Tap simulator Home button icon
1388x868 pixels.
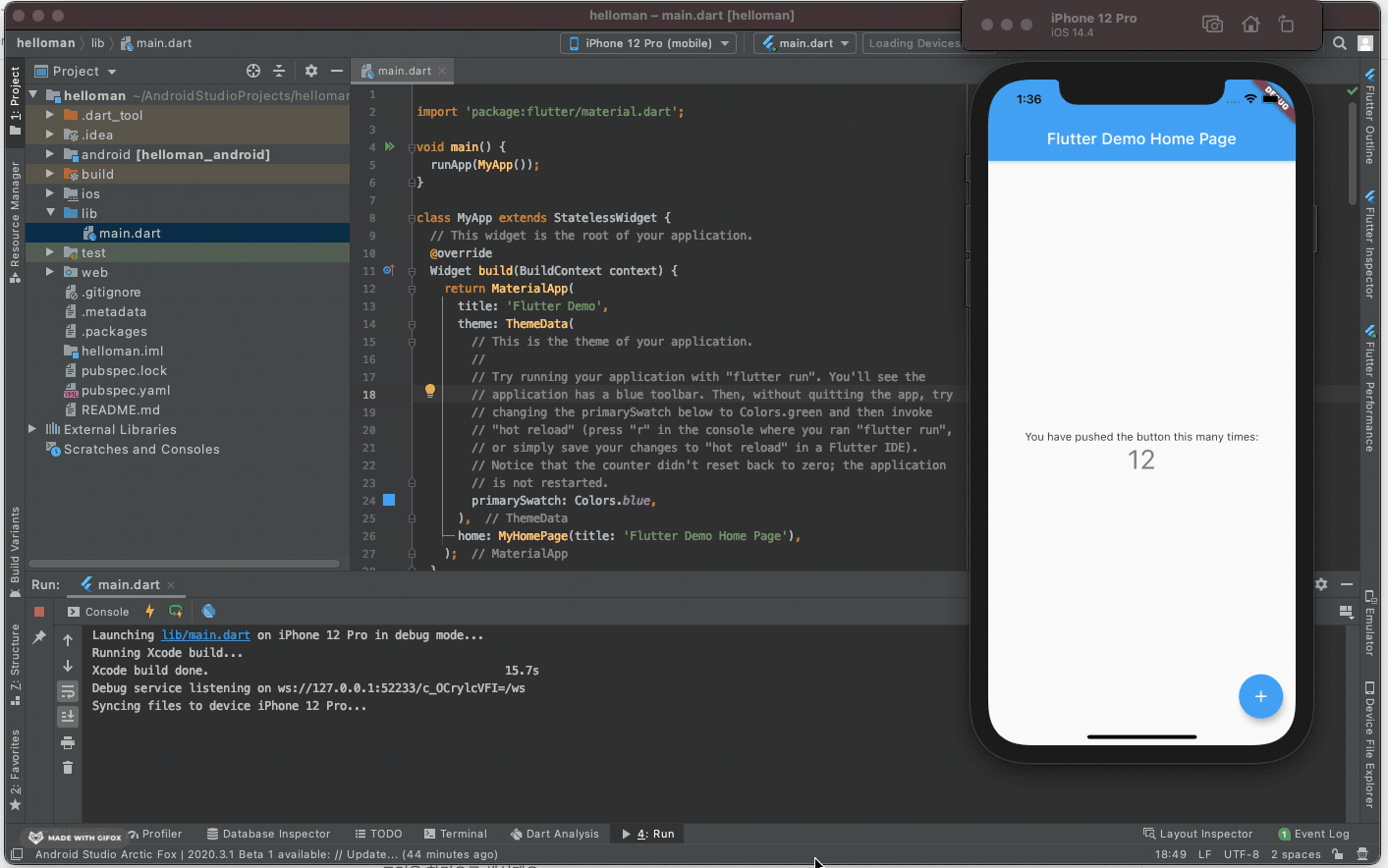(x=1250, y=25)
